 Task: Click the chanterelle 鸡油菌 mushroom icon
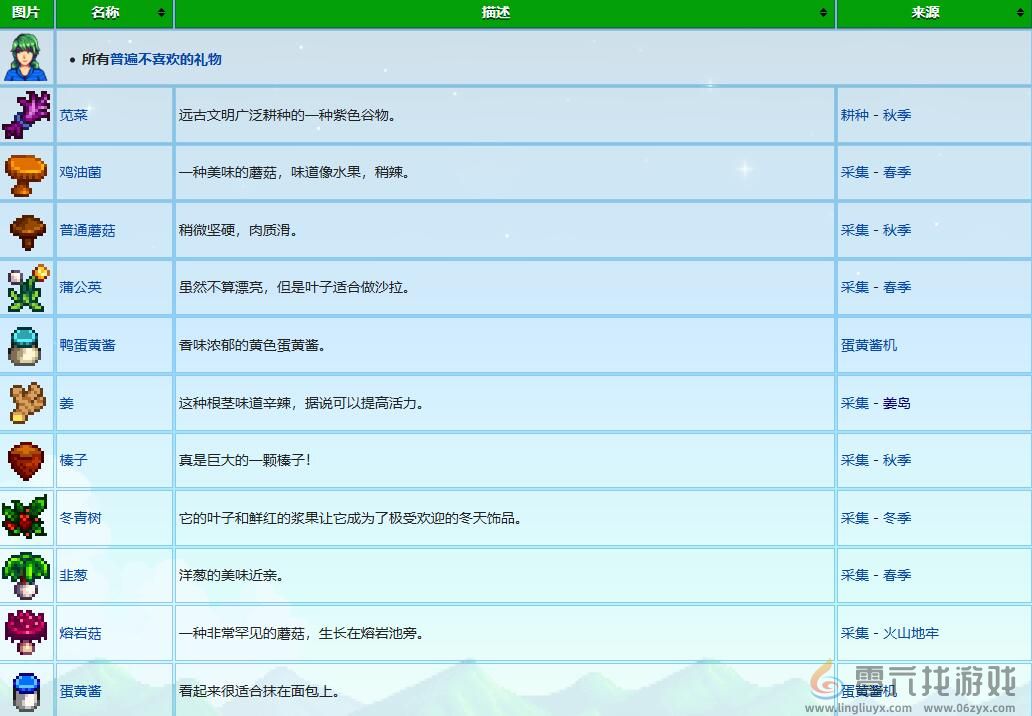26,172
